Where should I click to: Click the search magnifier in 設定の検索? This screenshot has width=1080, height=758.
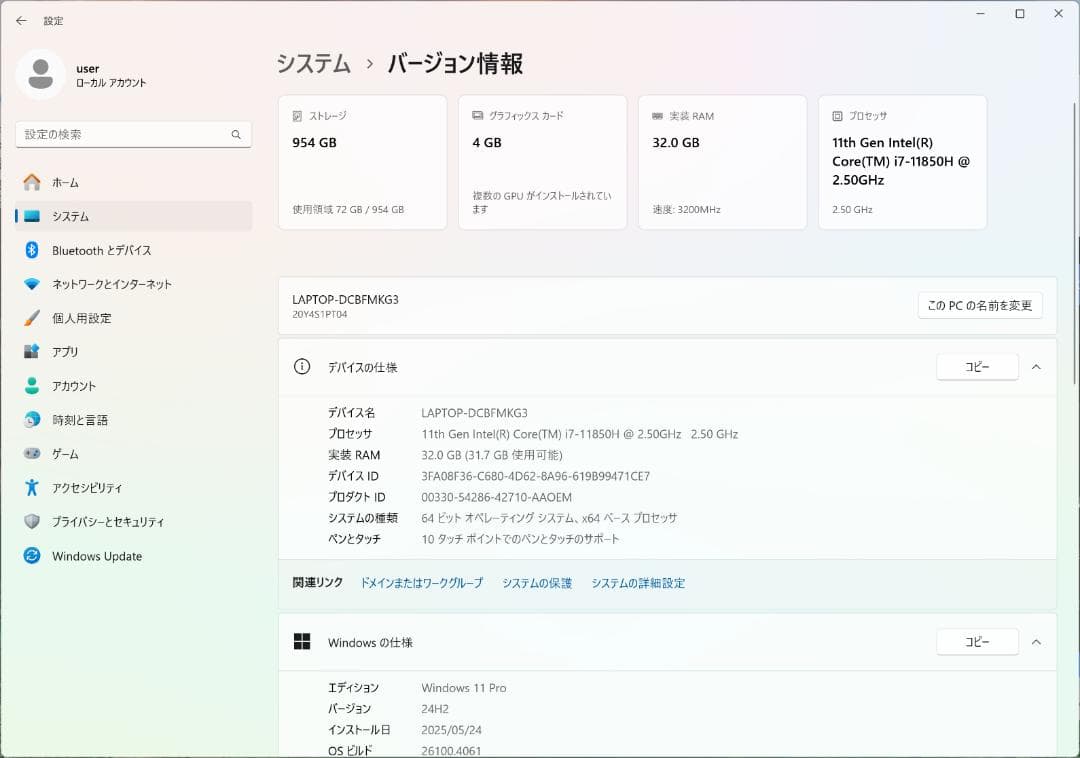coord(236,135)
